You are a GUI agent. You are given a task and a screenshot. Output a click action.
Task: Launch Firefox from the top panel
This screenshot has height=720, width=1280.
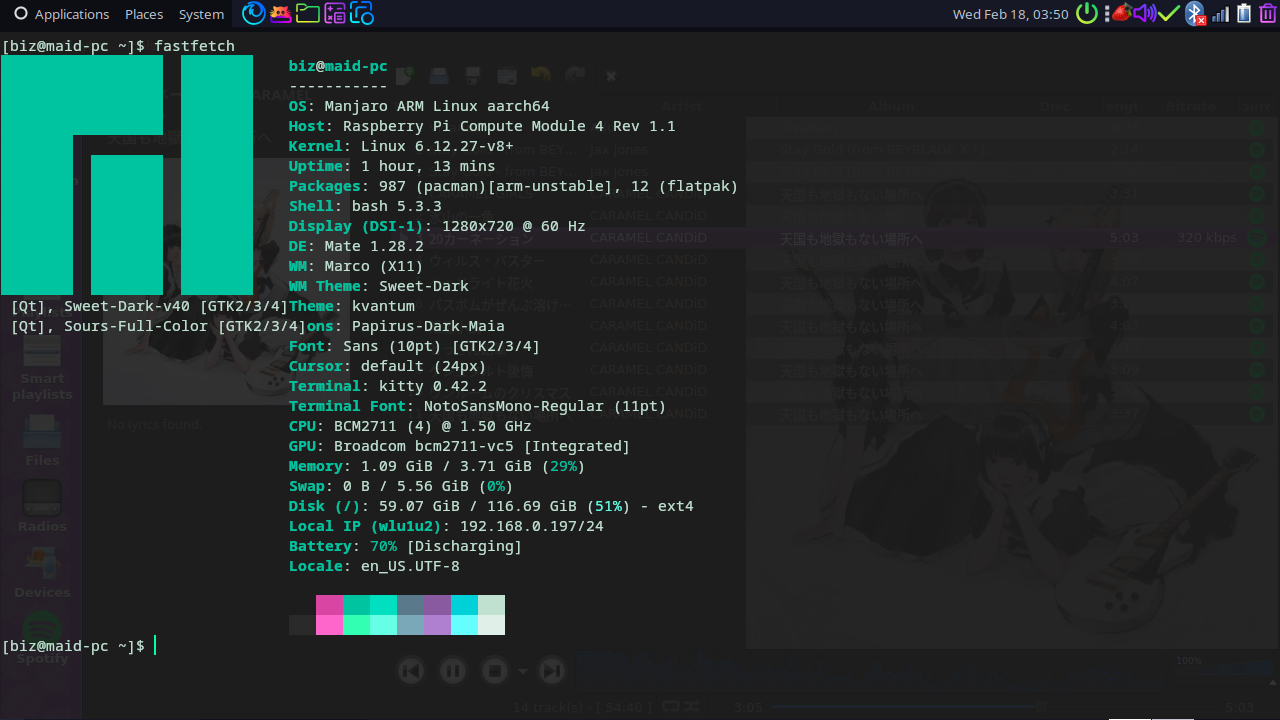(x=254, y=13)
